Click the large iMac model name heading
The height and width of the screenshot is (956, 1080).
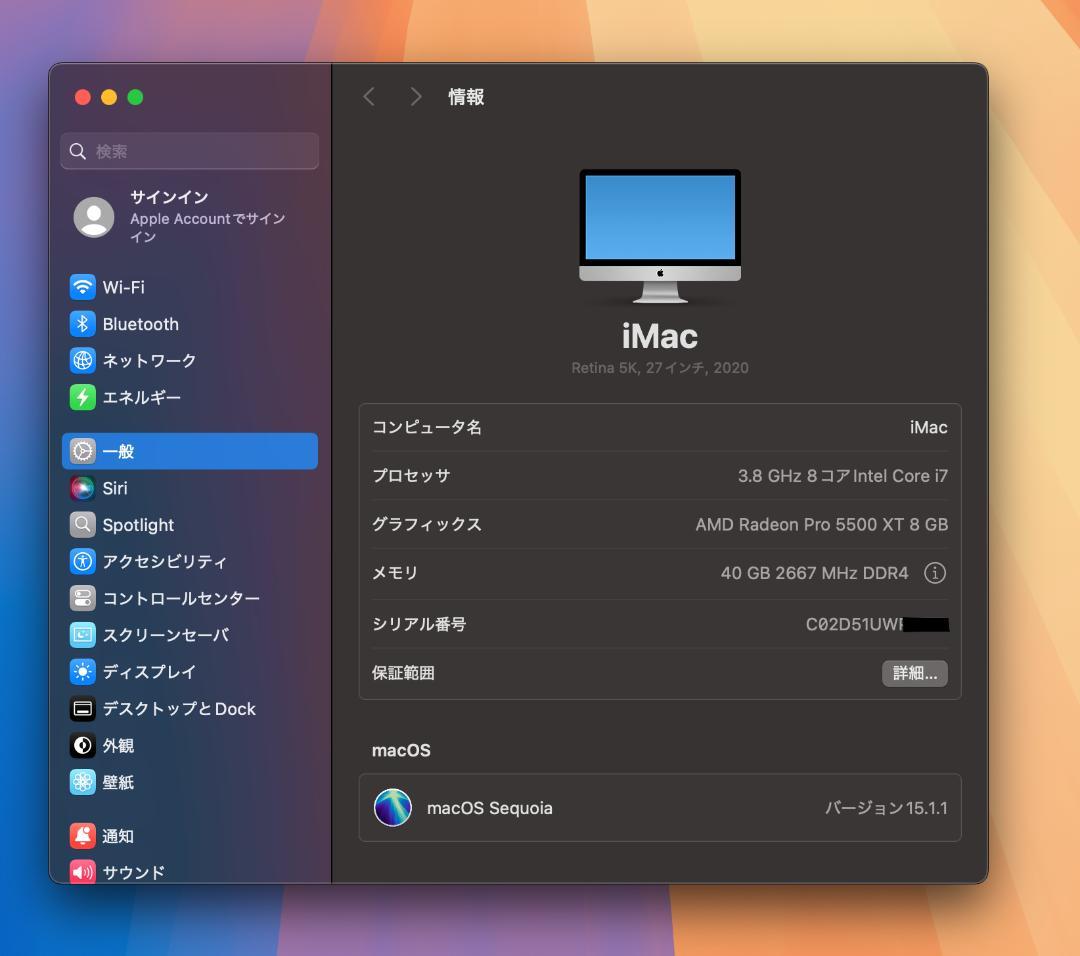(660, 336)
